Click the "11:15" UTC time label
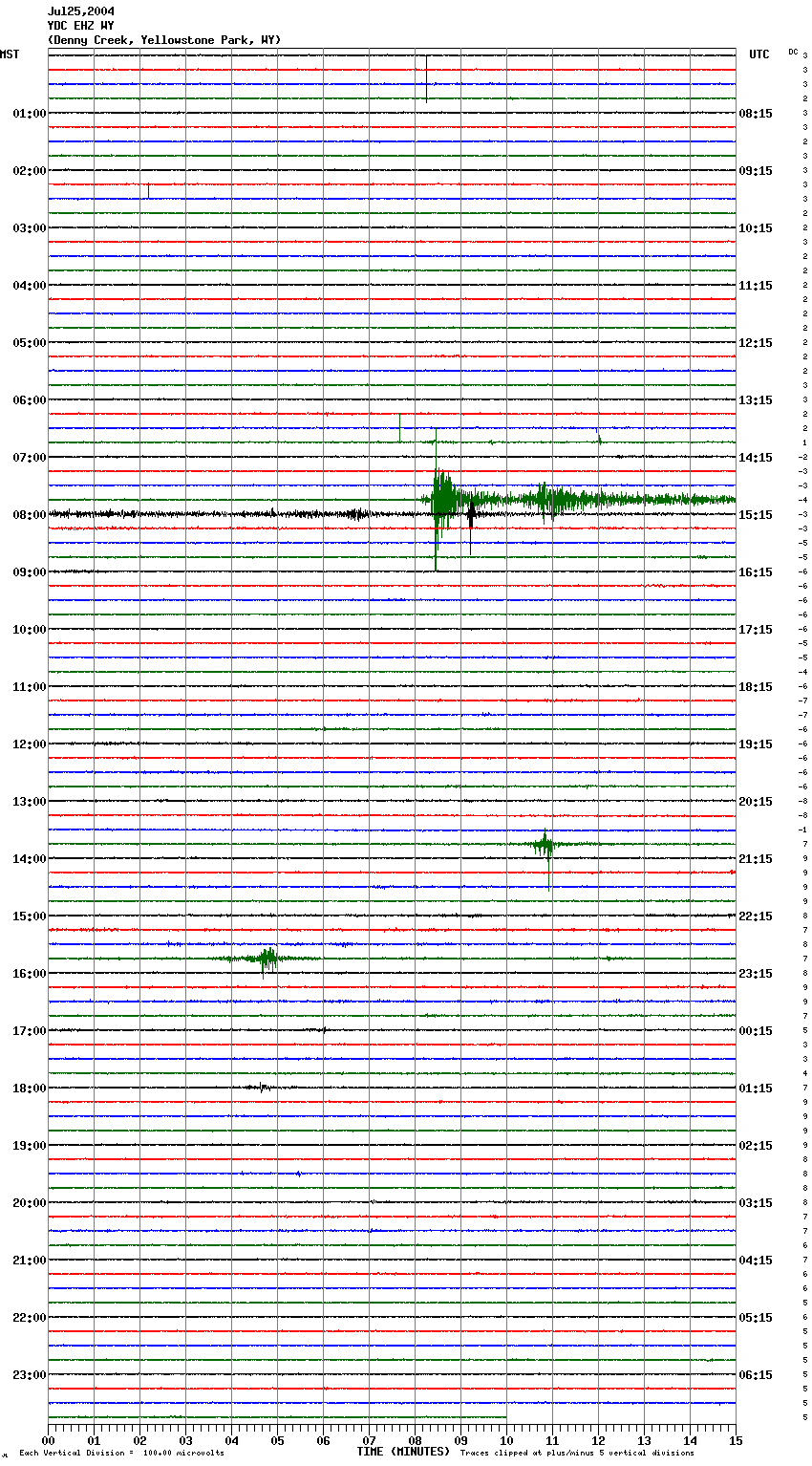The image size is (812, 1466). click(756, 286)
